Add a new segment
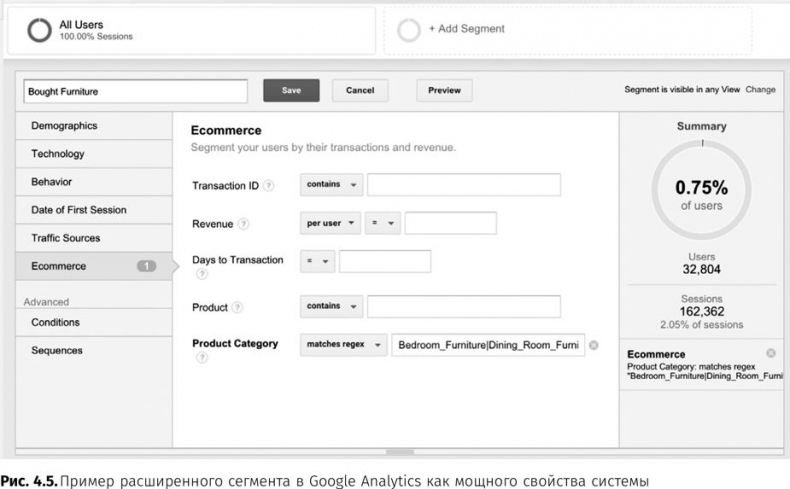This screenshot has height=489, width=790. (x=466, y=30)
